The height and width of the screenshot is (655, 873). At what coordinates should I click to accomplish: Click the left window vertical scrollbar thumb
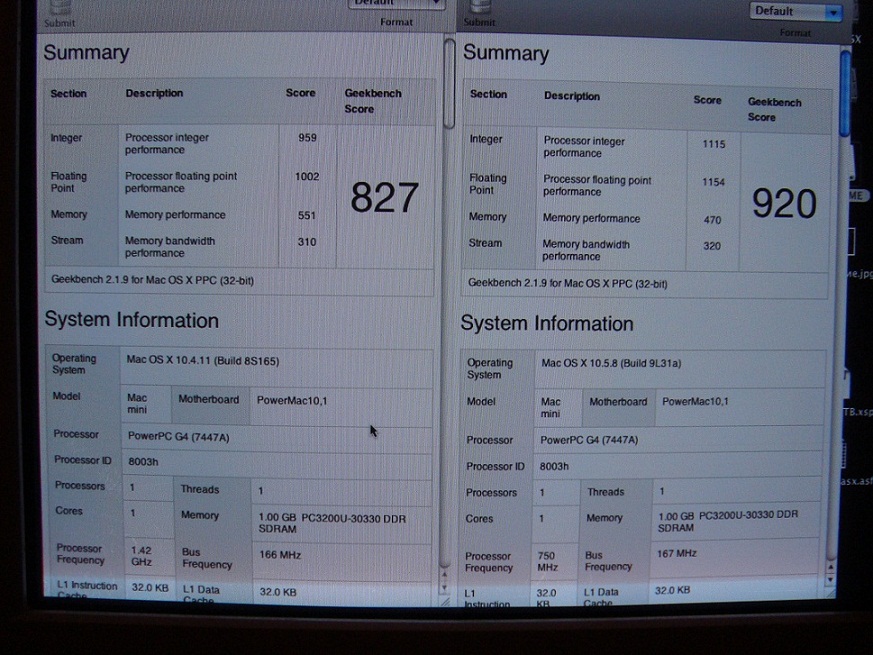[x=449, y=84]
